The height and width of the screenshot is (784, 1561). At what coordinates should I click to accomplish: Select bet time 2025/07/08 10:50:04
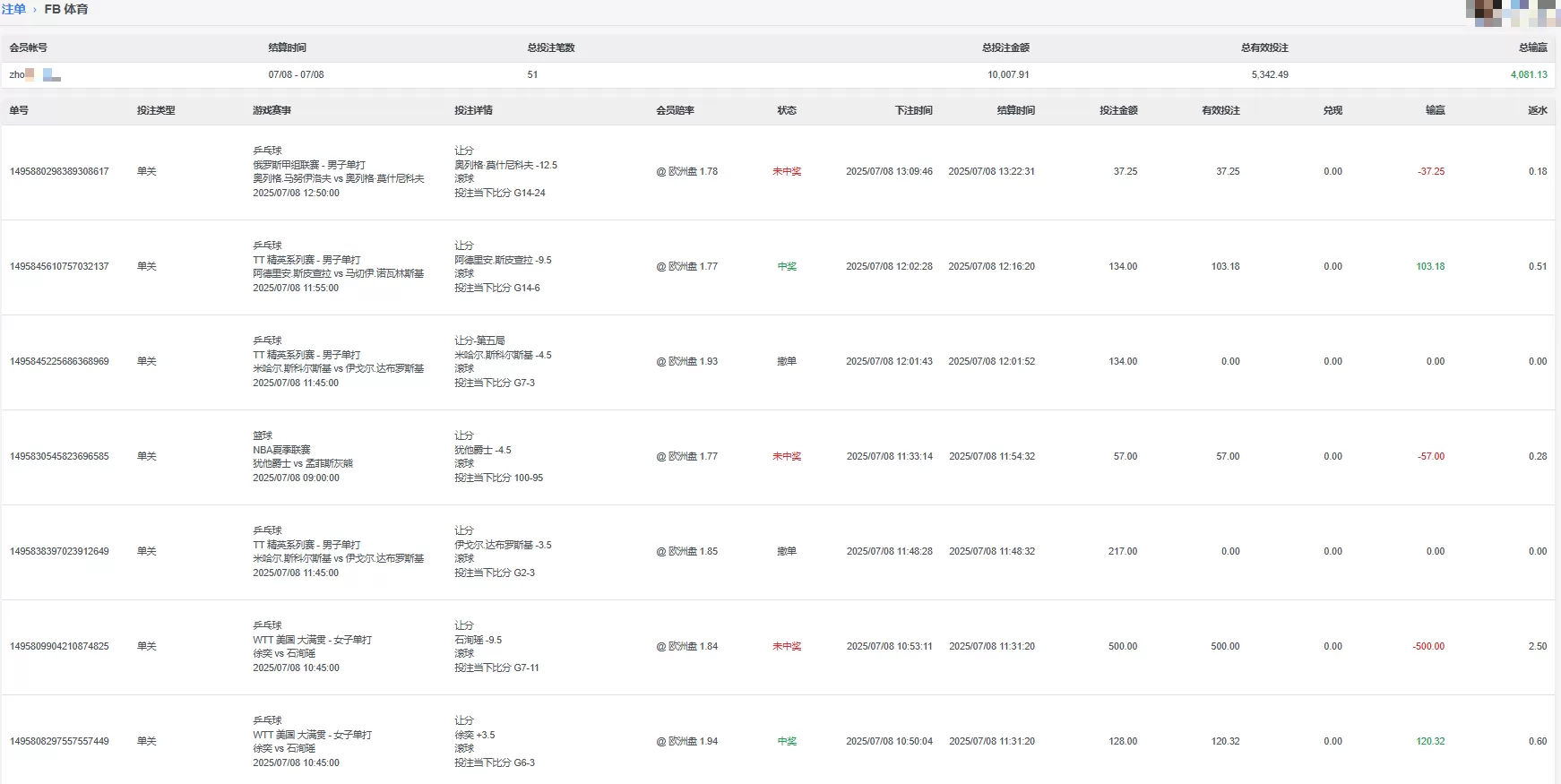(889, 741)
